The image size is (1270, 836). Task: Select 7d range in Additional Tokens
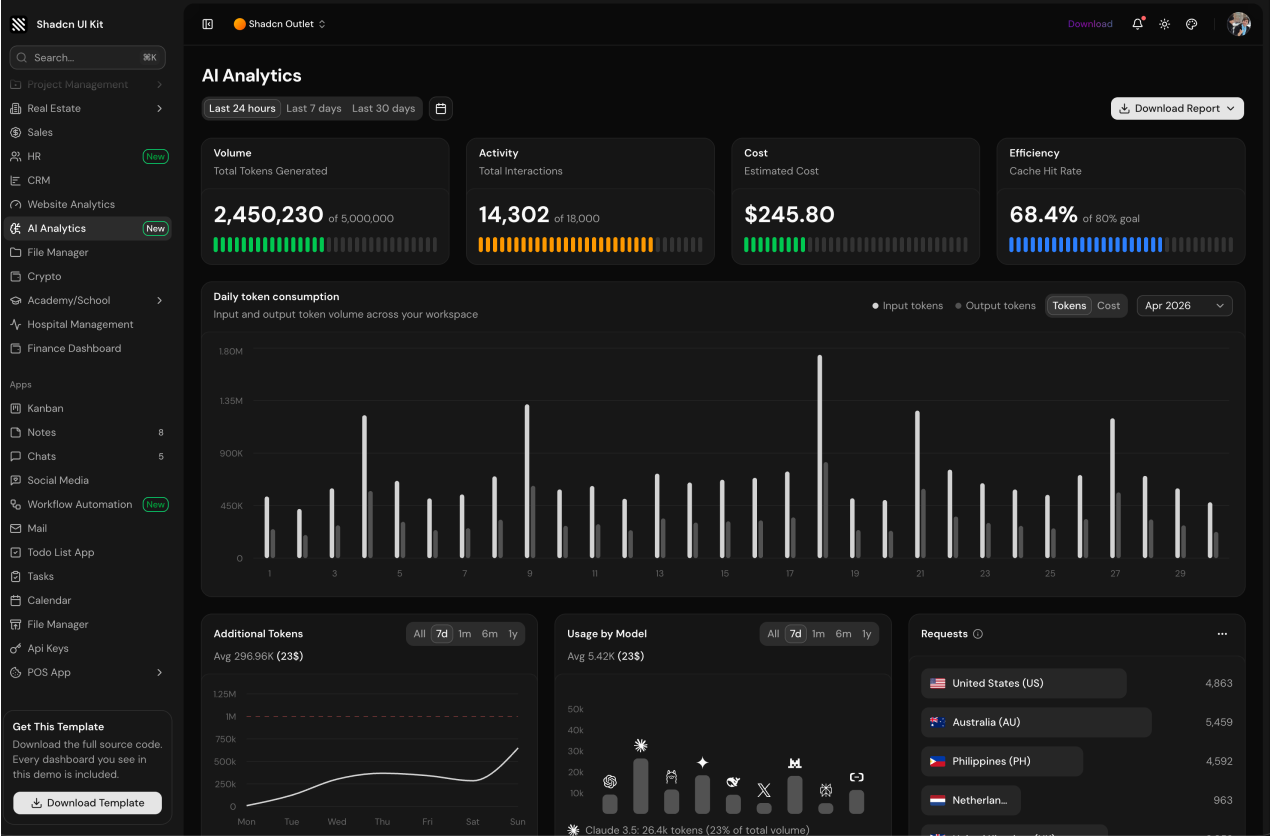pos(442,634)
